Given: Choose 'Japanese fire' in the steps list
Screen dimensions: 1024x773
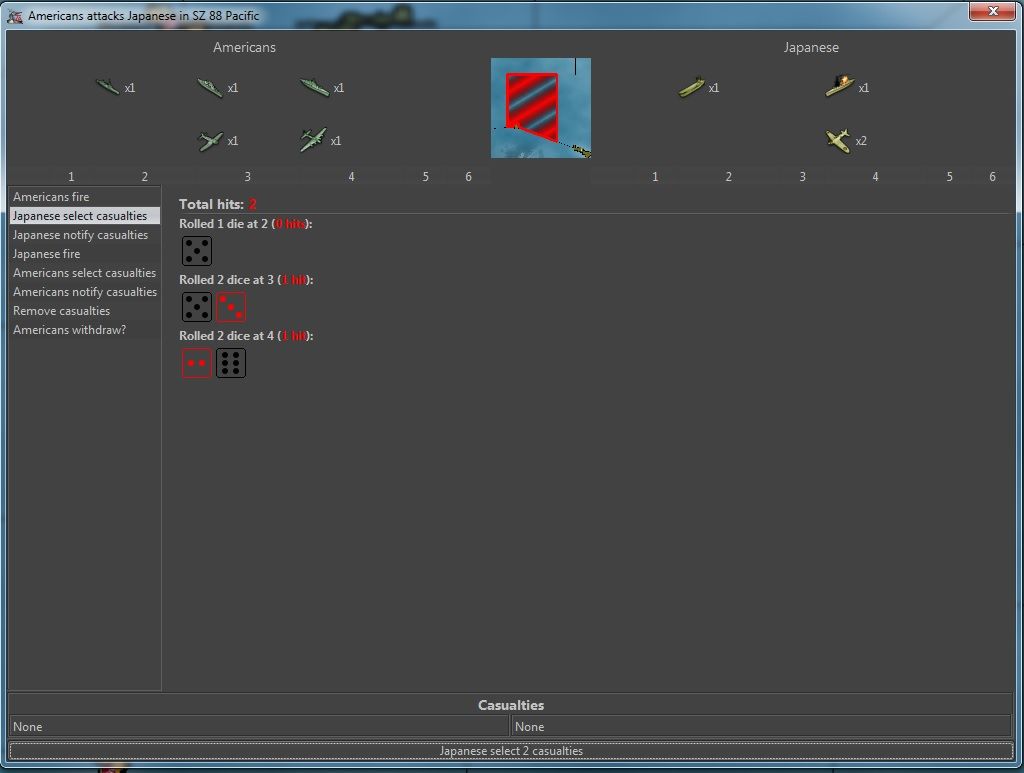Looking at the screenshot, I should pos(46,254).
